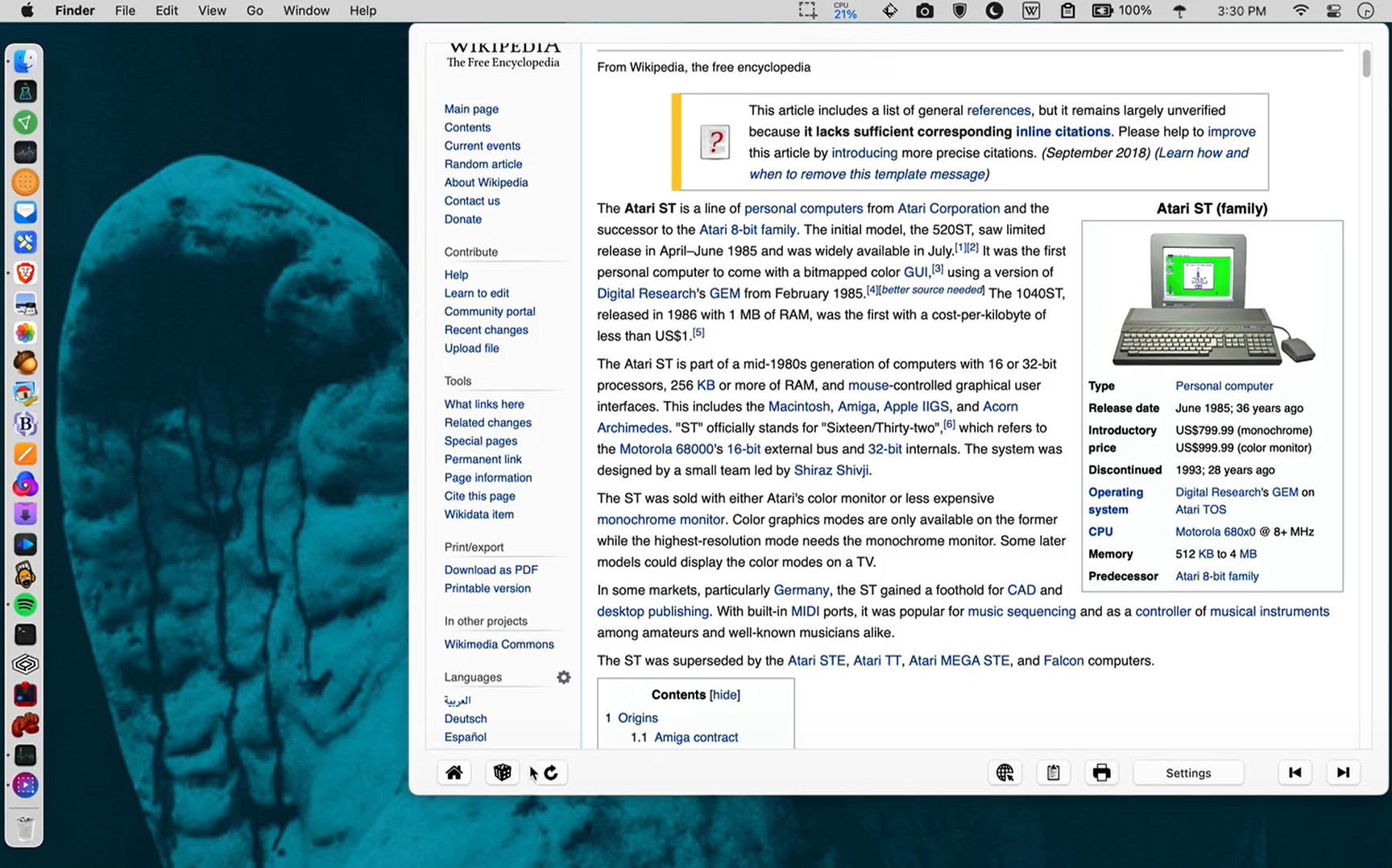Open the Apple menu
This screenshot has width=1392, height=868.
pyautogui.click(x=27, y=10)
